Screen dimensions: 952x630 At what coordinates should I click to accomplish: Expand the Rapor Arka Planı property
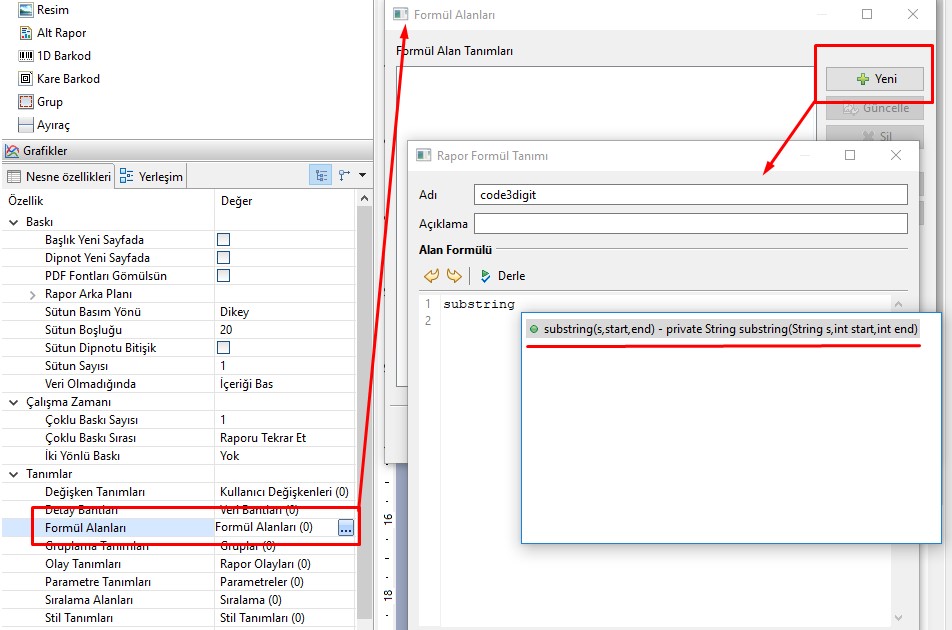pos(33,294)
